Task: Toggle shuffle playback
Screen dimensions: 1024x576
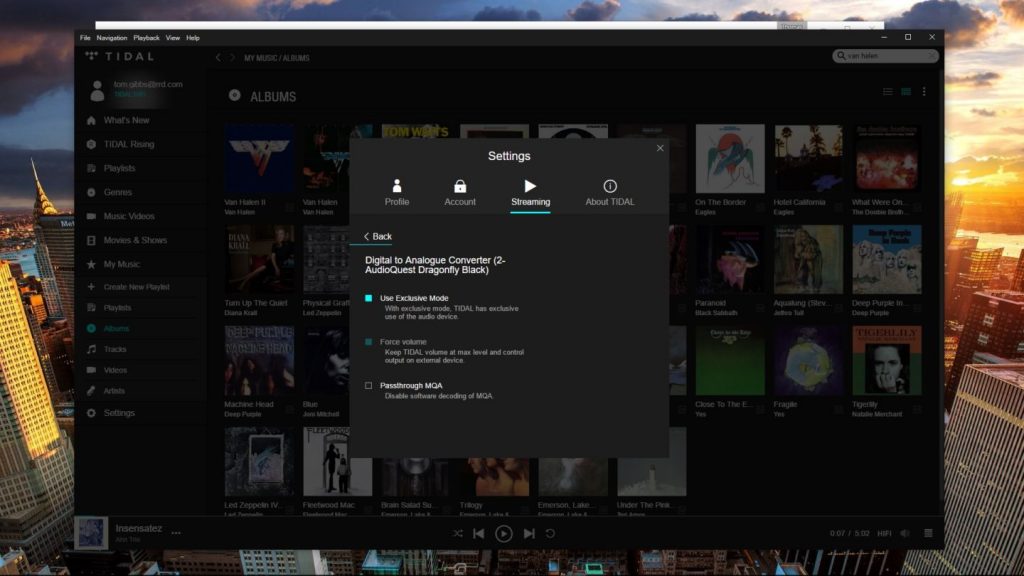Action: (x=458, y=534)
